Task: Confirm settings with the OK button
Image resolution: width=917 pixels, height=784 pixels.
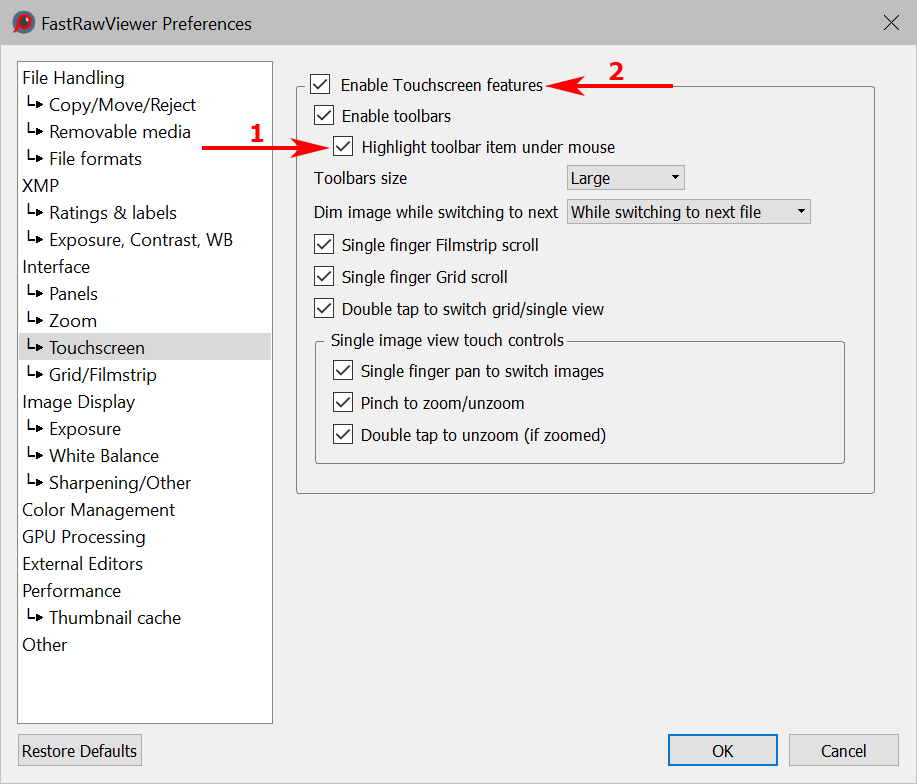Action: [722, 751]
